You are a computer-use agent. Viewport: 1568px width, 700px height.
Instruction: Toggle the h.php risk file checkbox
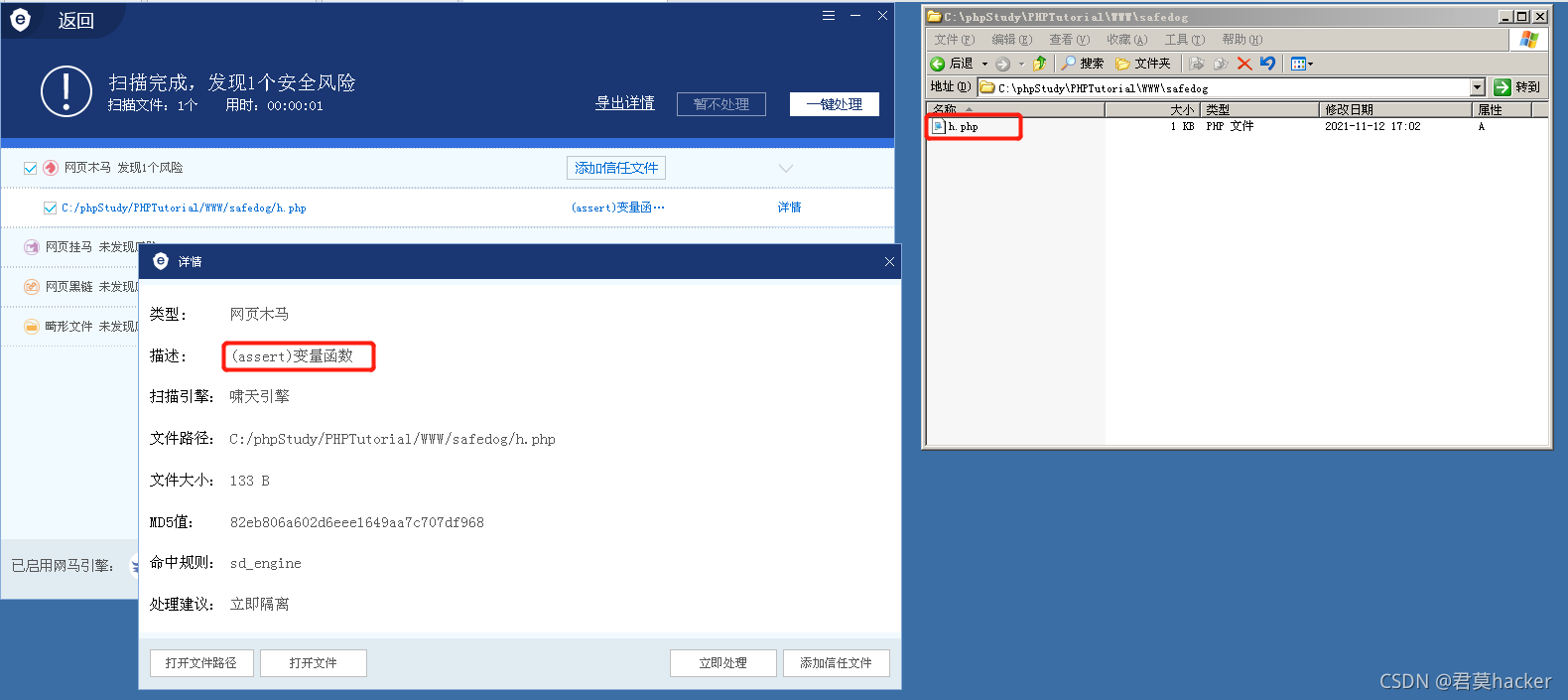tap(50, 208)
